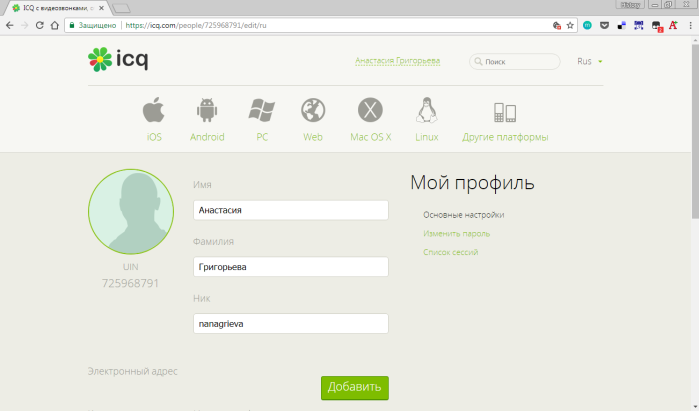Click the iOS text link
699x411 pixels.
pyautogui.click(x=154, y=137)
